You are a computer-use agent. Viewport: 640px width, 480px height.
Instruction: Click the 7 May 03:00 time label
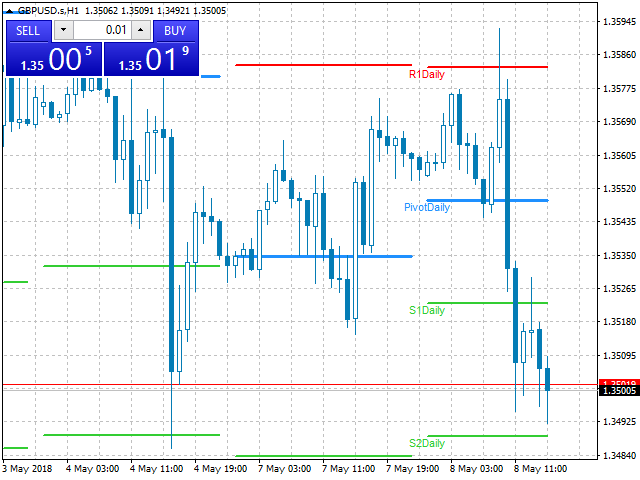284,469
